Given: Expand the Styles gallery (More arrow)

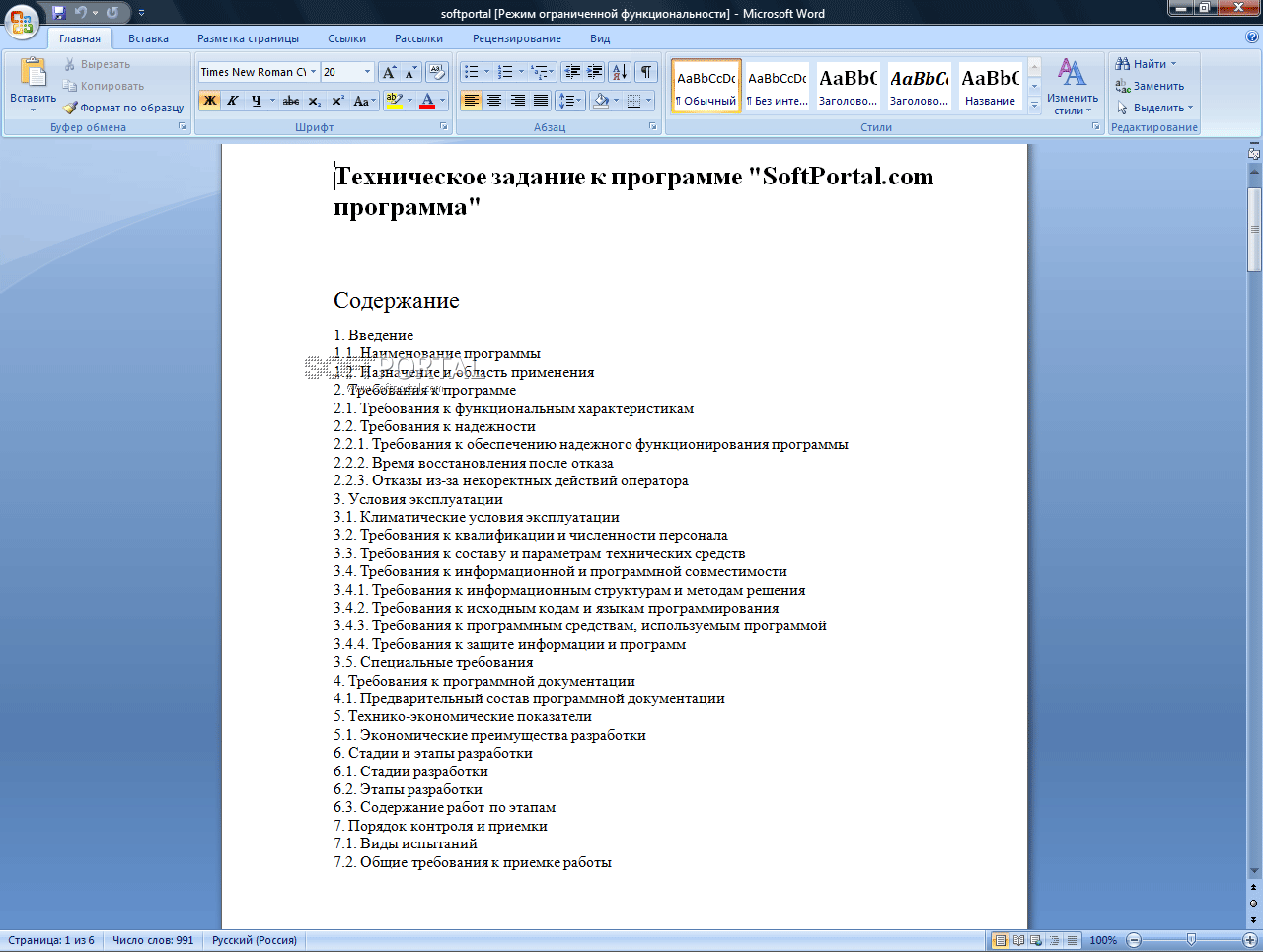Looking at the screenshot, I should 1034,106.
